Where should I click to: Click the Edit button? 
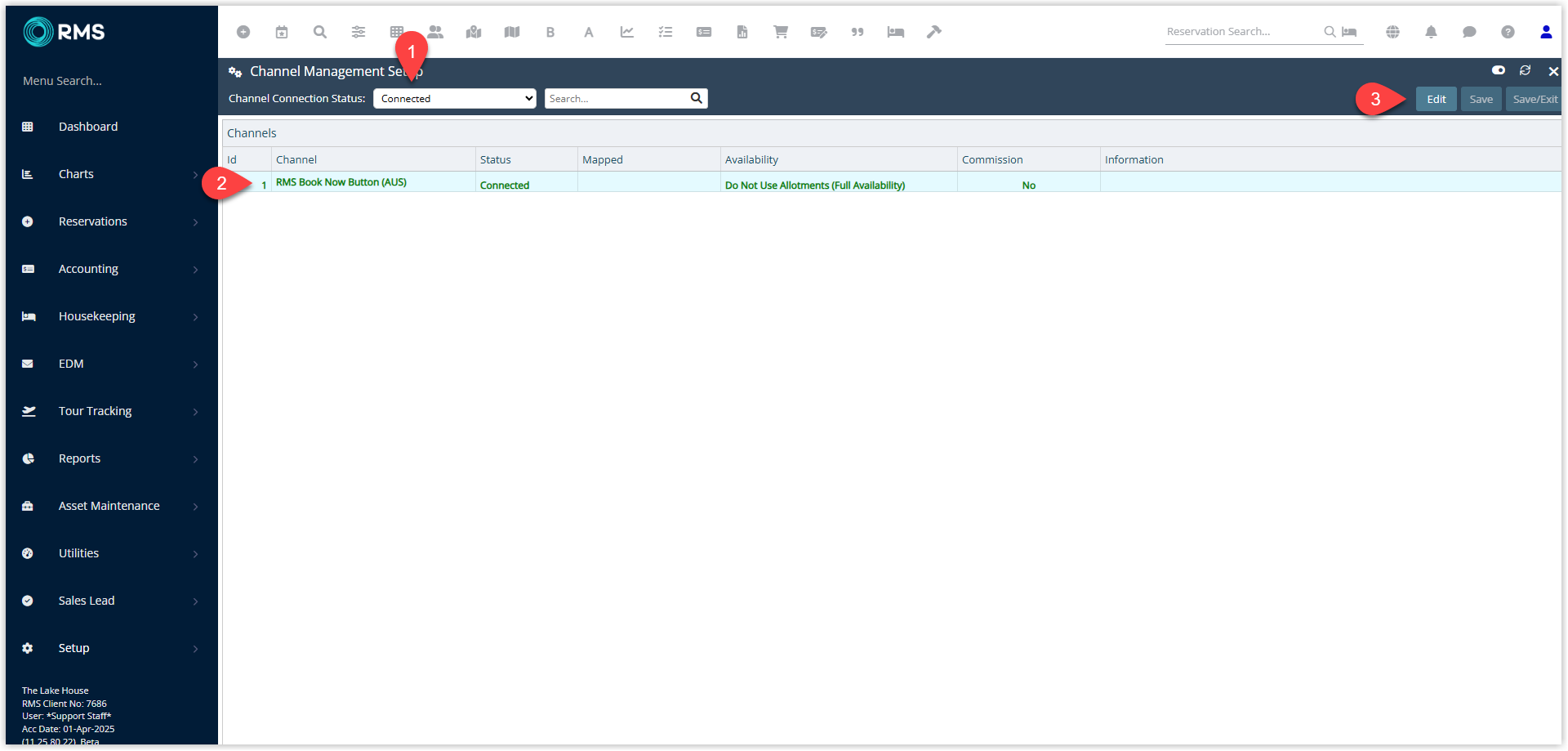tap(1436, 99)
